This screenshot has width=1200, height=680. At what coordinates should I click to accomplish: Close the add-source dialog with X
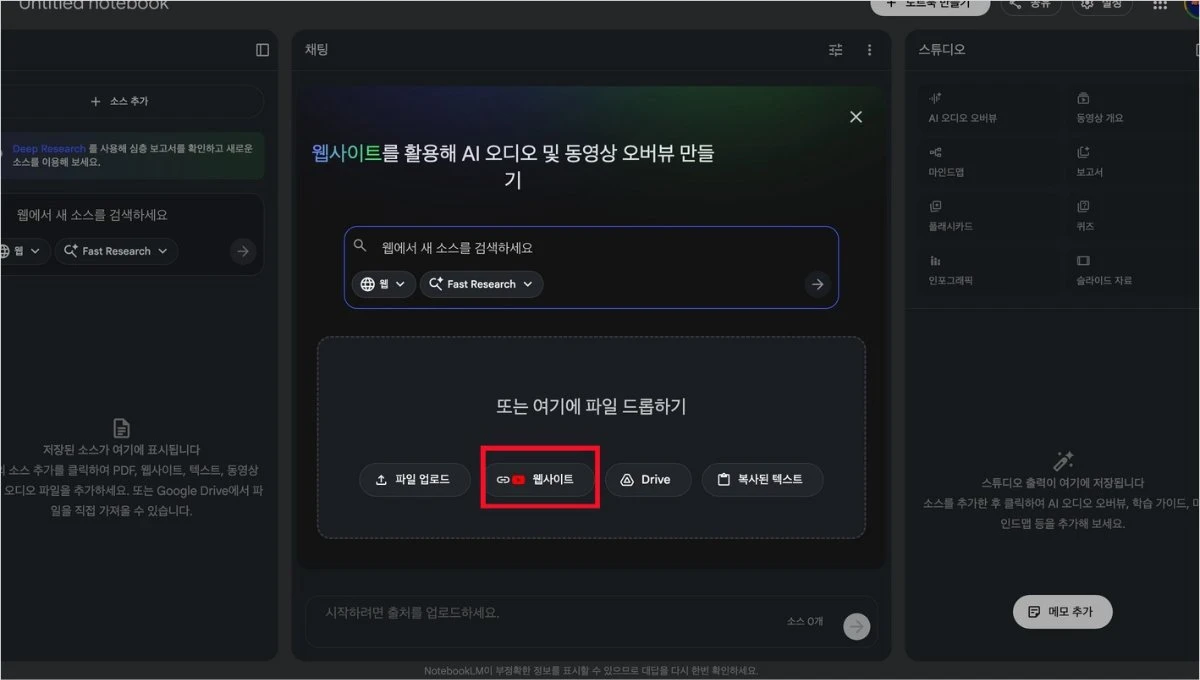point(856,117)
